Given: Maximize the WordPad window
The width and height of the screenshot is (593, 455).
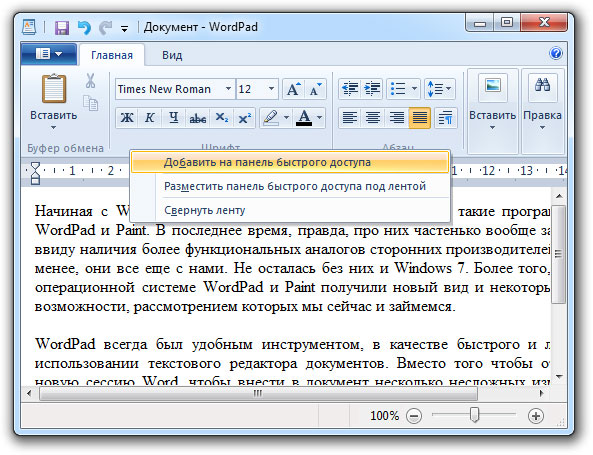Looking at the screenshot, I should tap(507, 22).
